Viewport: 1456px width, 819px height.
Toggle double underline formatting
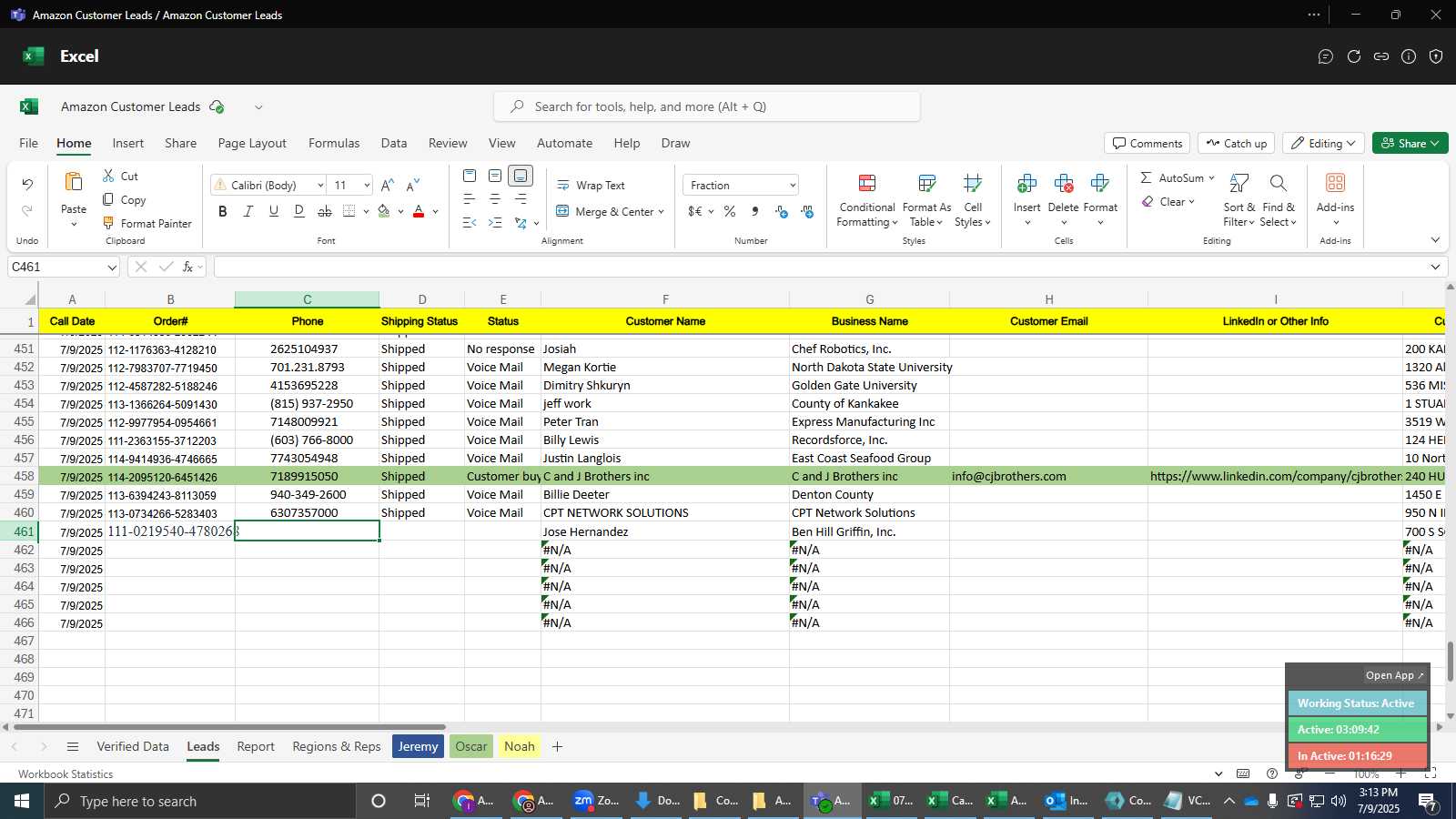[298, 211]
